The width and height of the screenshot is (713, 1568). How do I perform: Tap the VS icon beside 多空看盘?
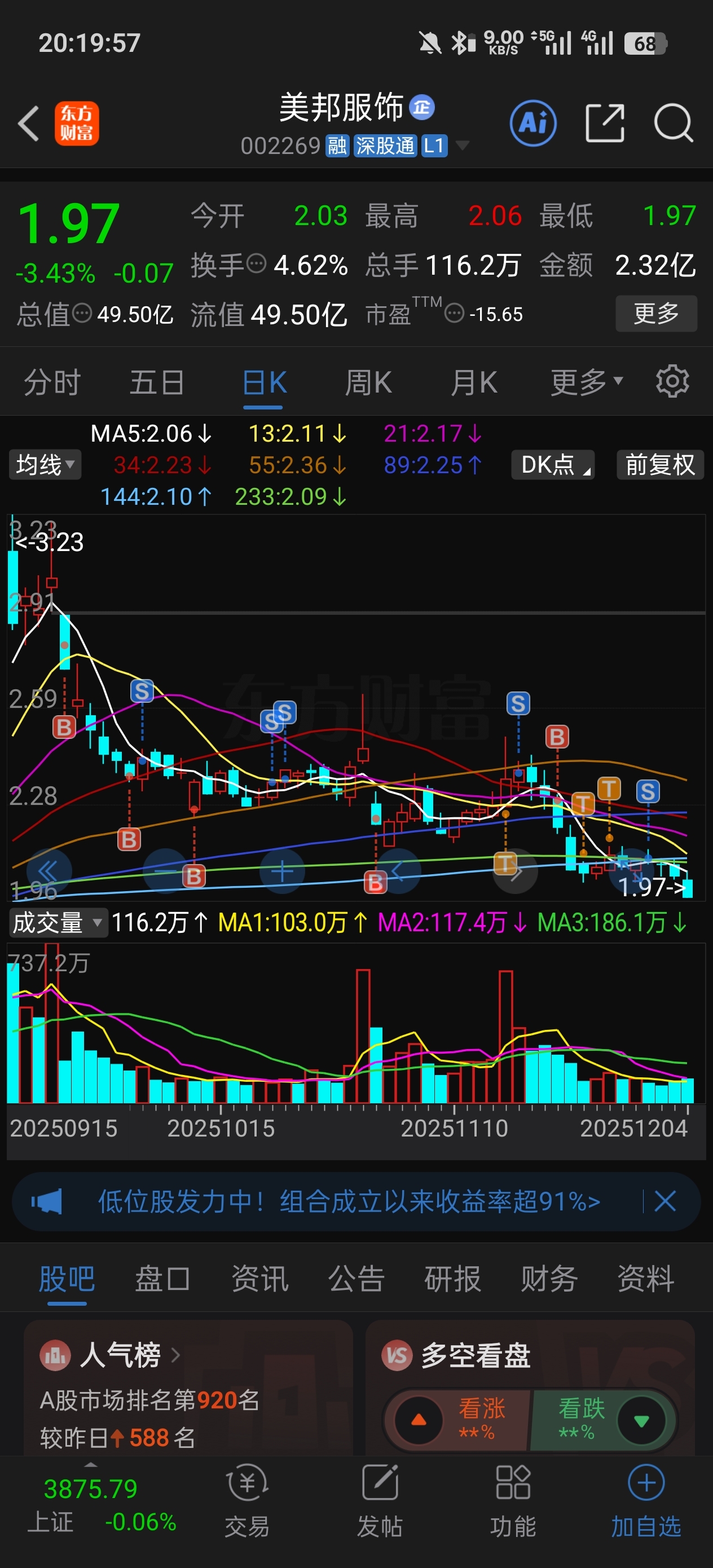(397, 1355)
